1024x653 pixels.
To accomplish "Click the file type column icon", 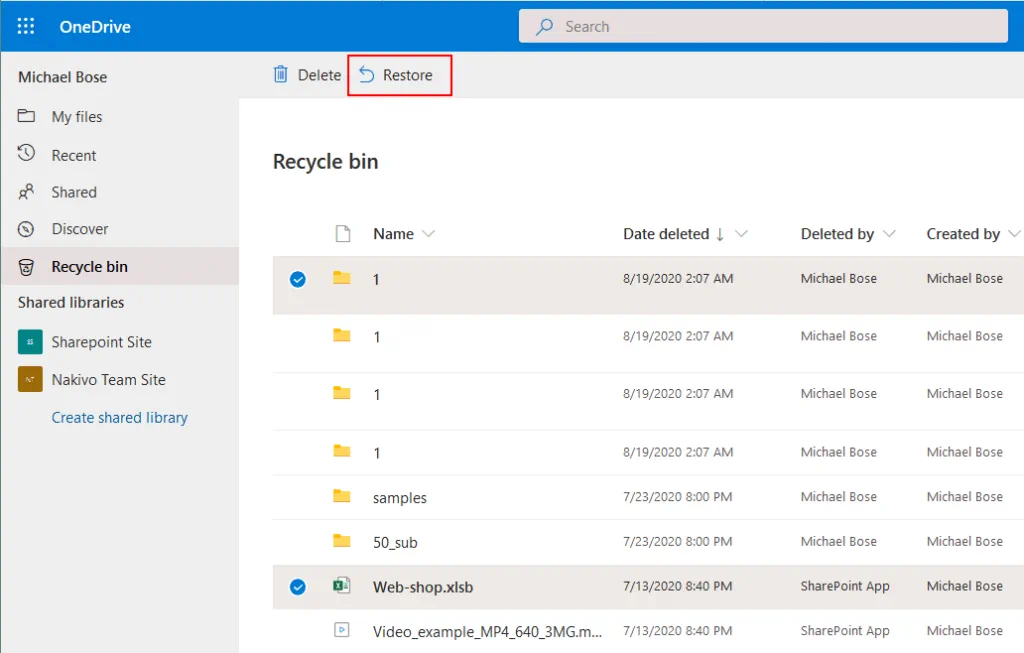I will (x=342, y=234).
